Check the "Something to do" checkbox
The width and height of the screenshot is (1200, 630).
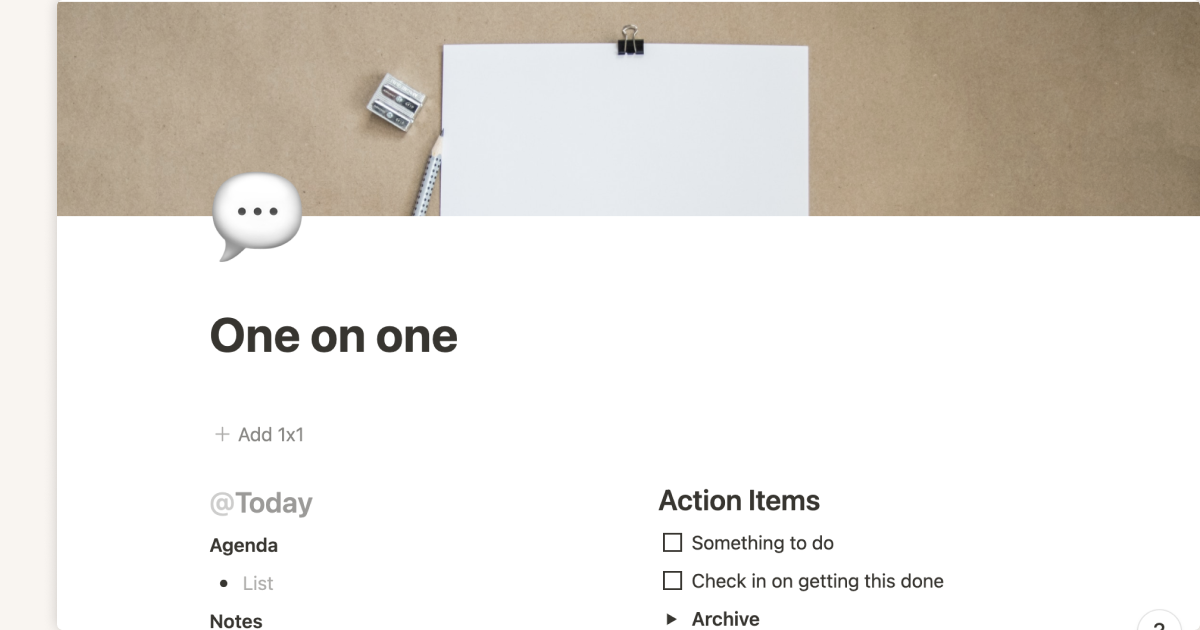(673, 543)
